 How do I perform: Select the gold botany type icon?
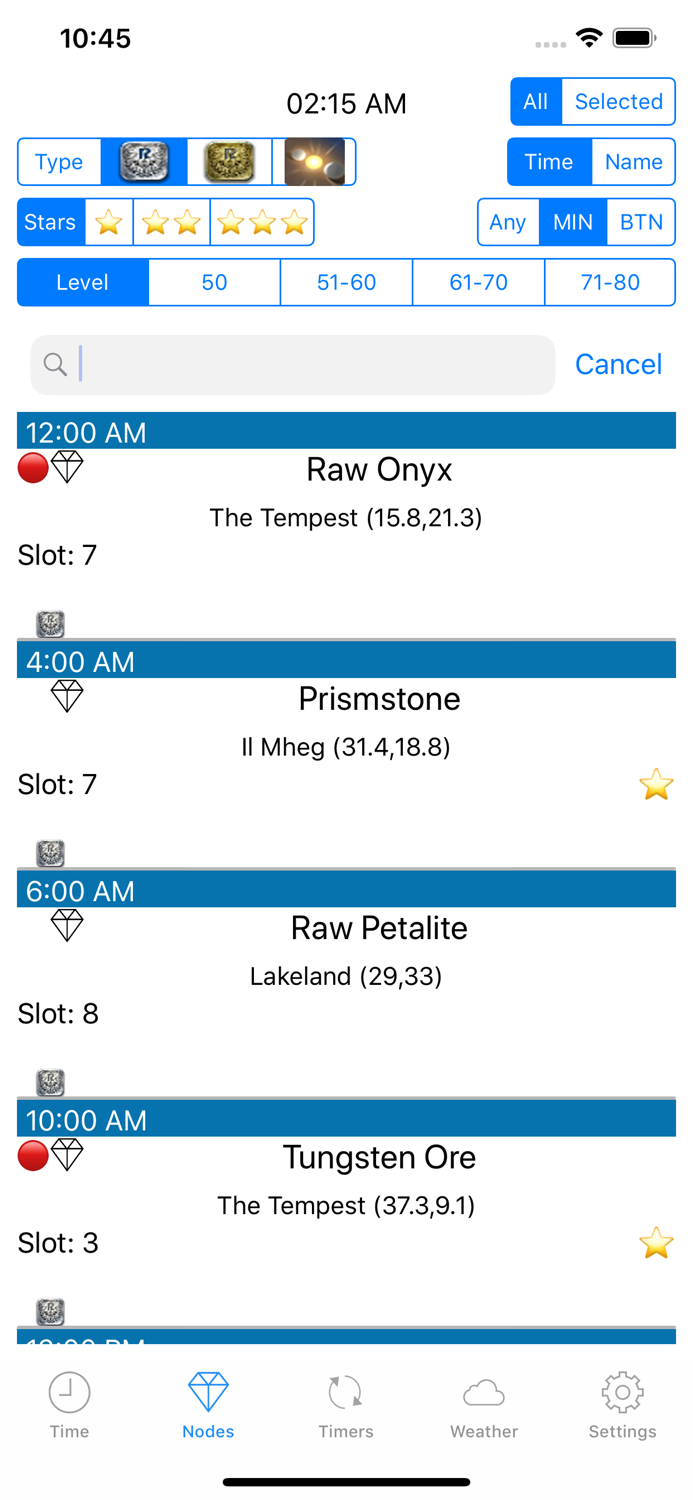(229, 162)
